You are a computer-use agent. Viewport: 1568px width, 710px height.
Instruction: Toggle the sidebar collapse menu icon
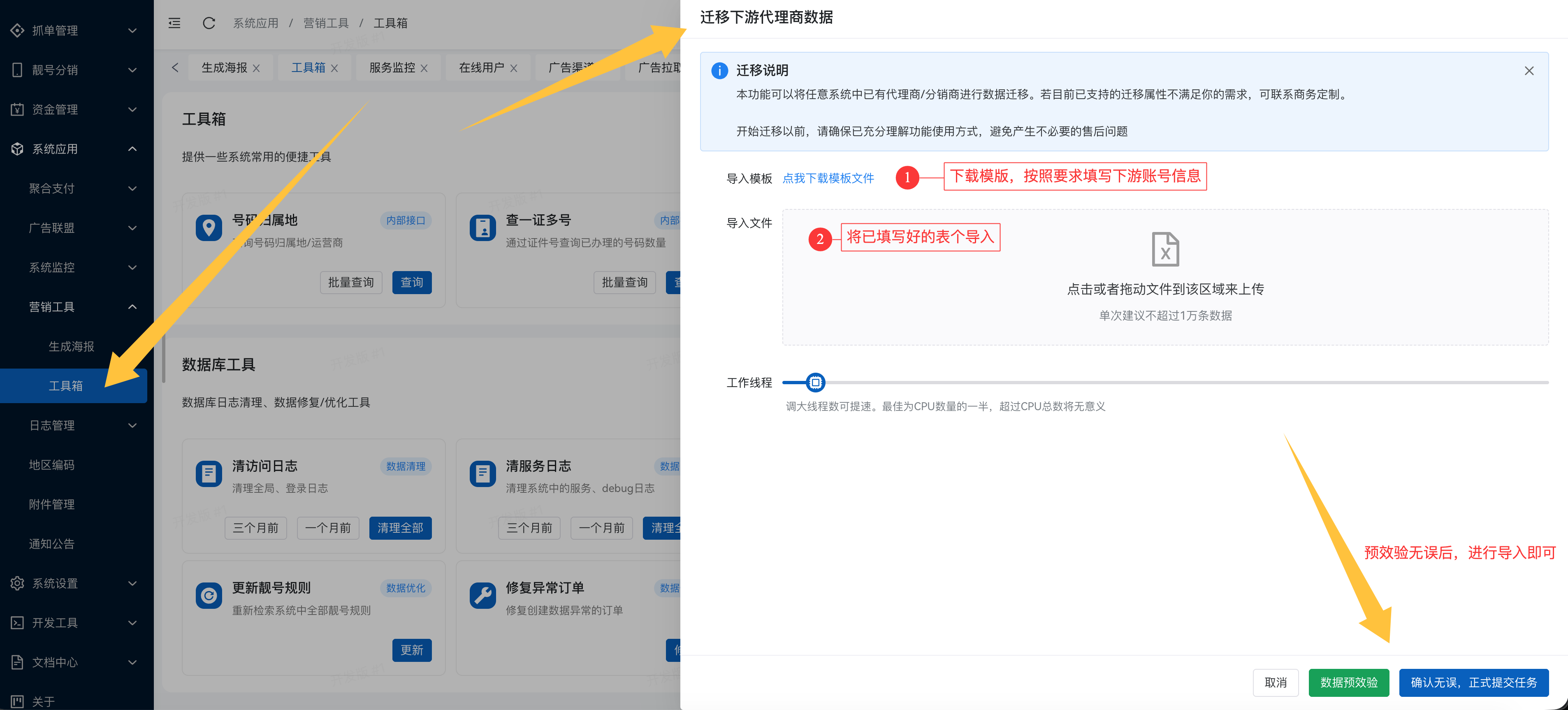tap(174, 23)
